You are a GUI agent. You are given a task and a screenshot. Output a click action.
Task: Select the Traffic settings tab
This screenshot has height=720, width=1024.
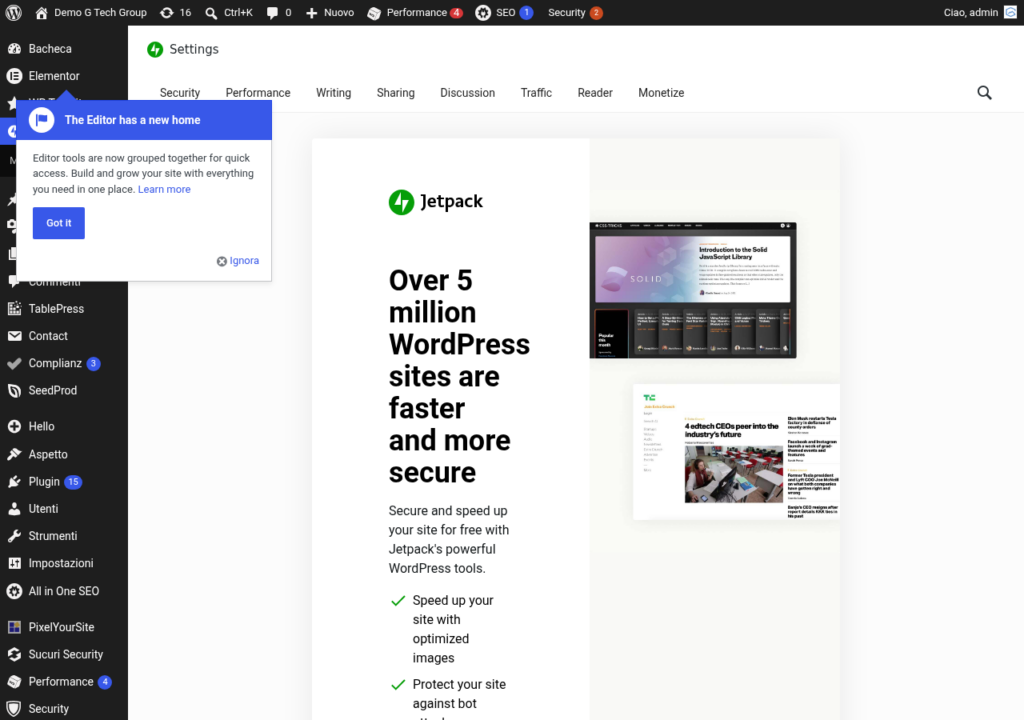(536, 93)
